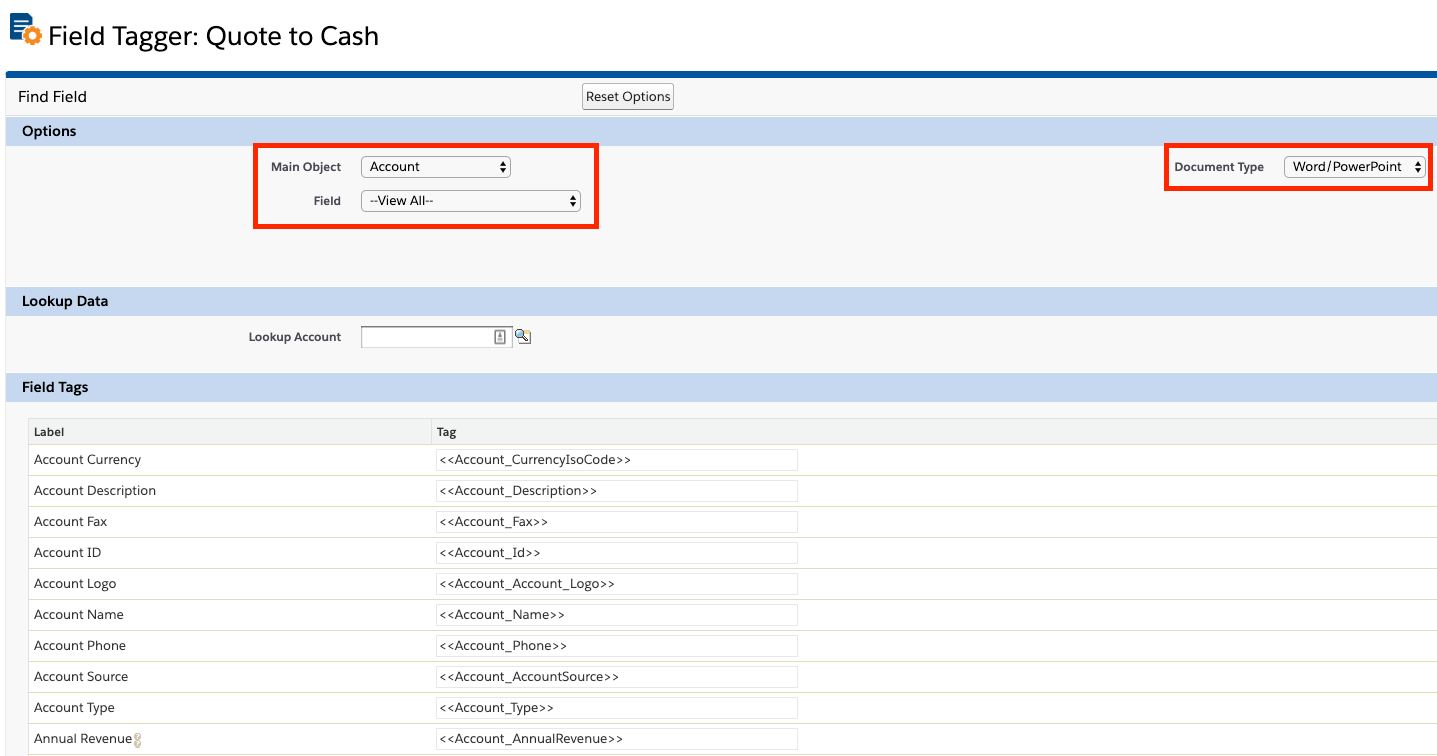This screenshot has width=1437, height=756.
Task: Open the Document Type dropdown
Action: click(1355, 167)
